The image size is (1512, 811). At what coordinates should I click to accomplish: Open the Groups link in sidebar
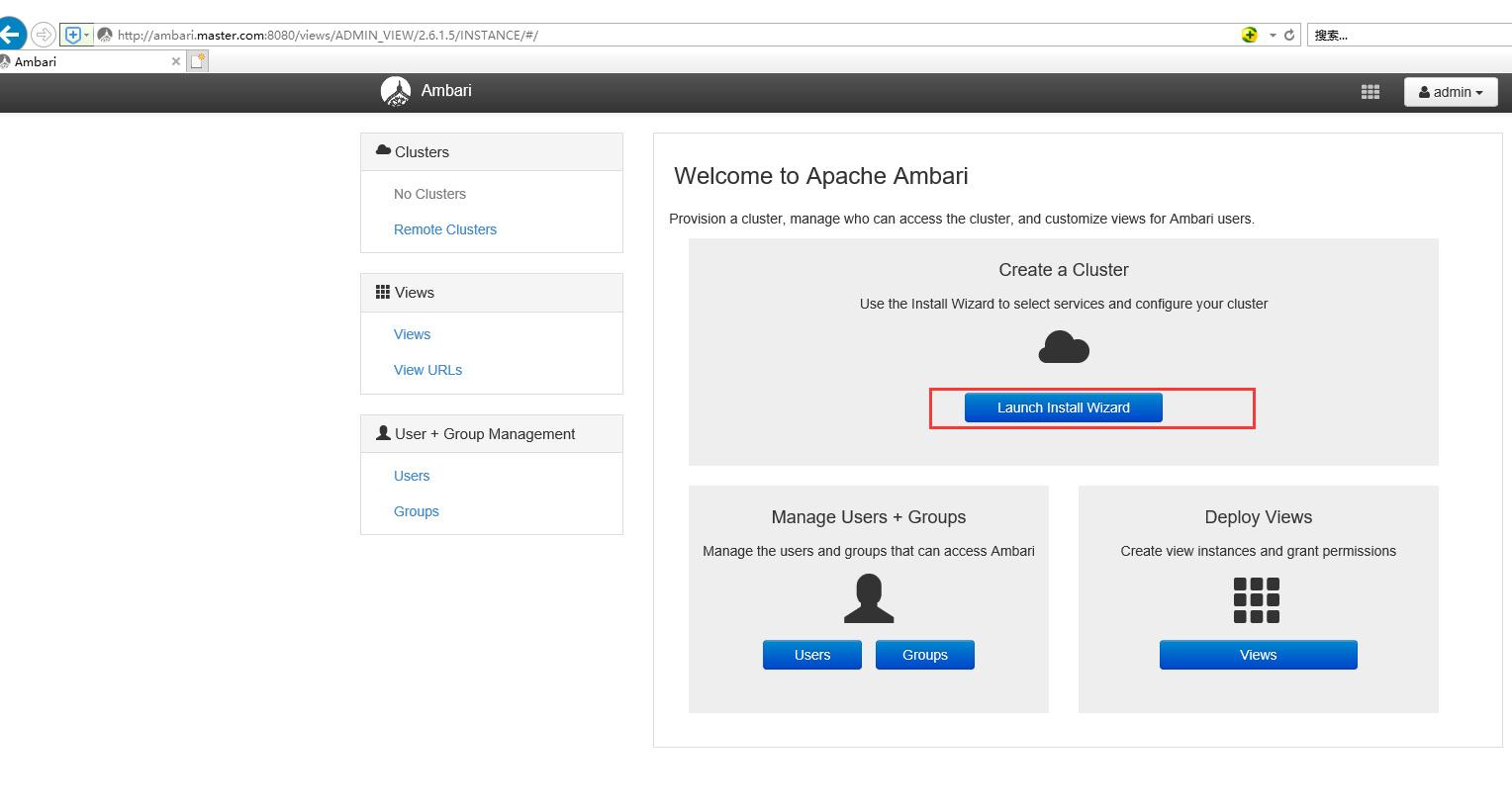[x=416, y=511]
